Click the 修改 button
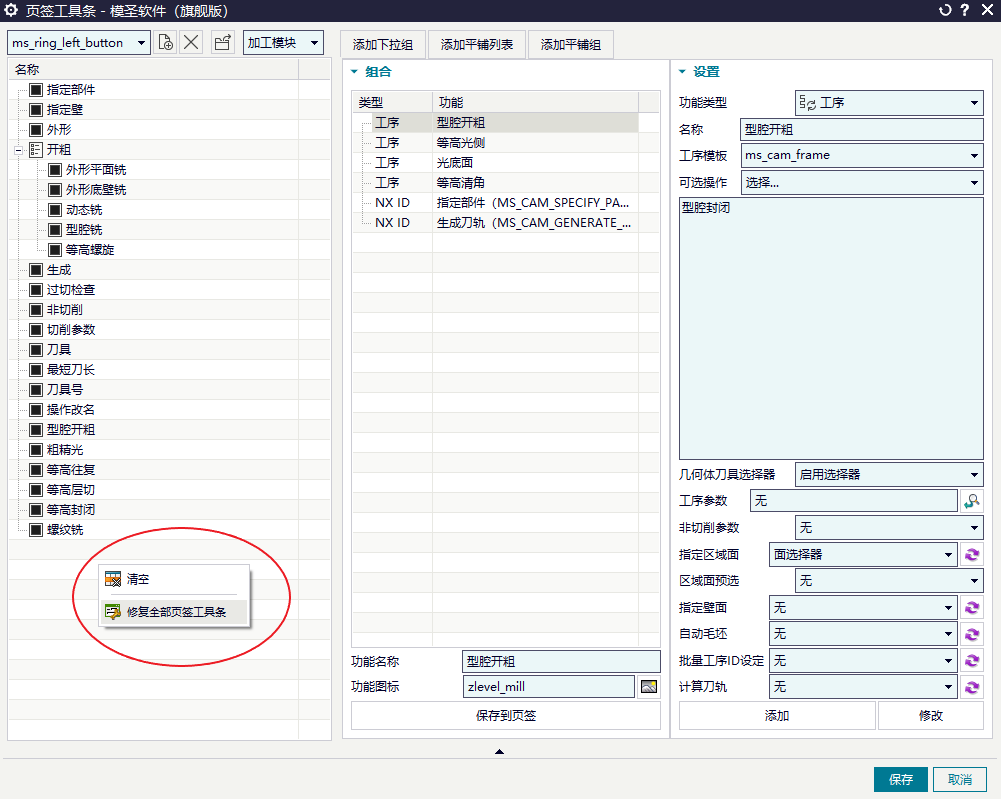The height and width of the screenshot is (799, 1001). tap(931, 715)
